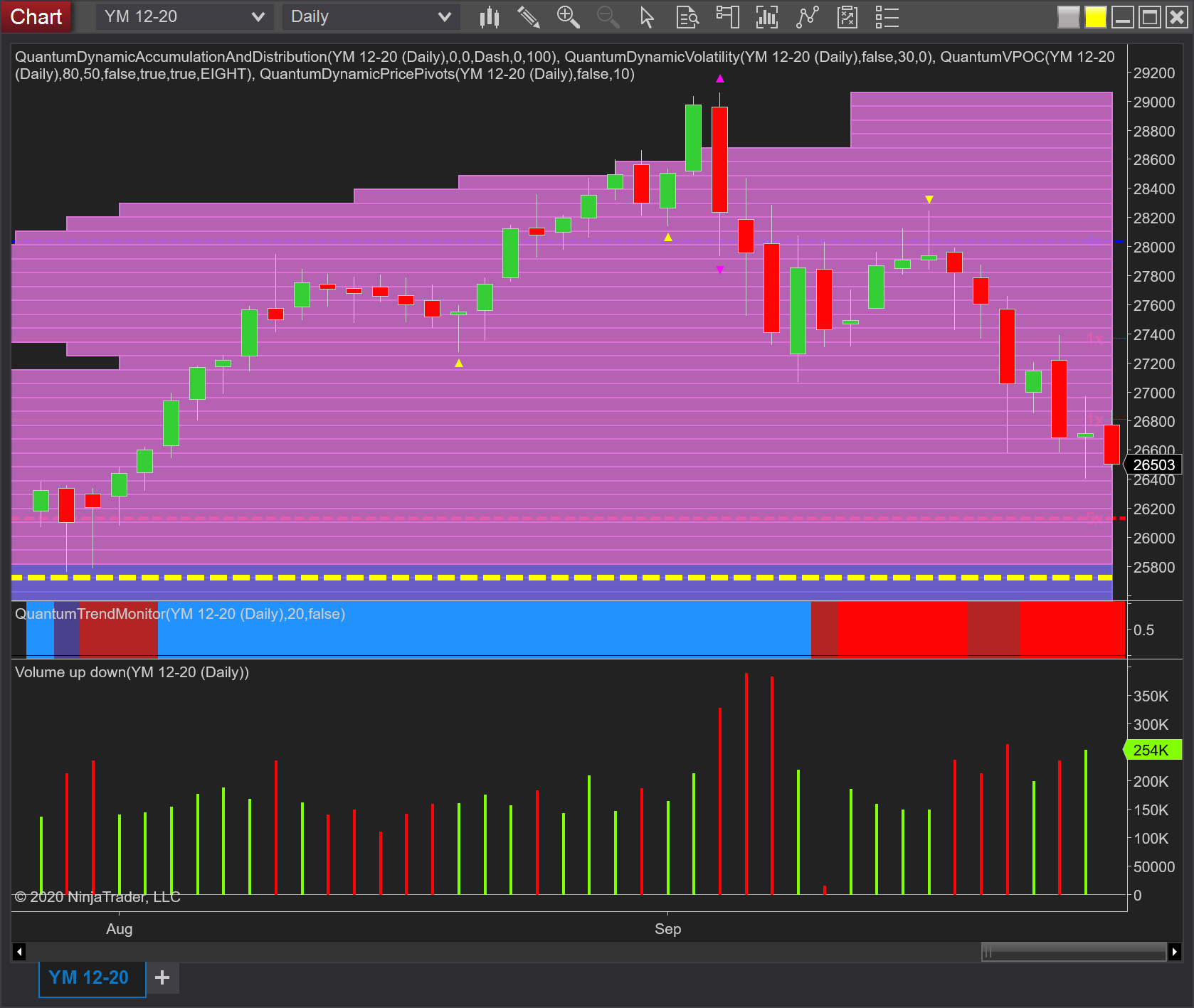Open the bar type chart style icon
1194x1008 pixels.
coord(490,17)
